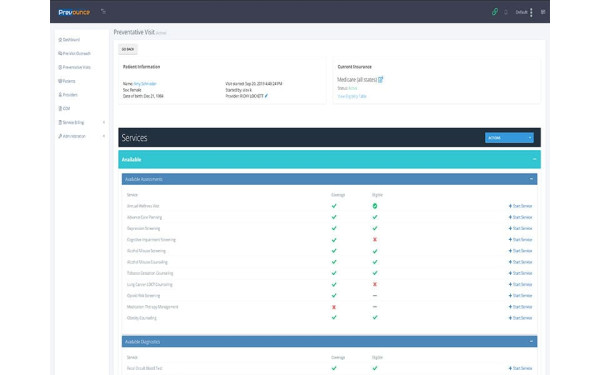Click Tobacco Cessation Counseling coverage checkmark
The height and width of the screenshot is (375, 600).
coord(334,273)
